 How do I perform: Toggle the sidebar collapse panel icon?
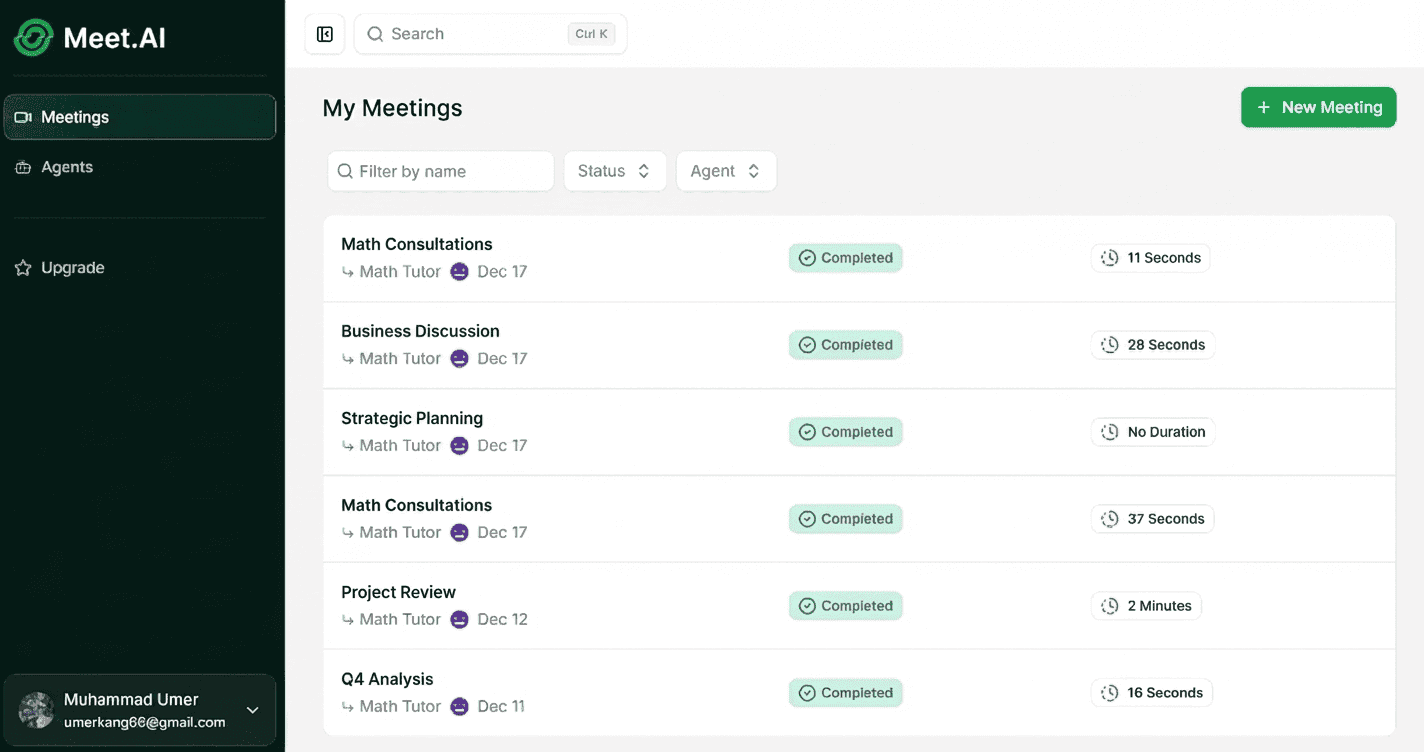pos(324,33)
